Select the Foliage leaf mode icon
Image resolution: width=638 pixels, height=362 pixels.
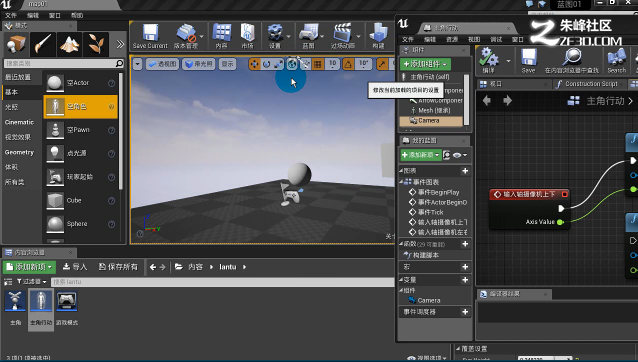click(x=96, y=44)
